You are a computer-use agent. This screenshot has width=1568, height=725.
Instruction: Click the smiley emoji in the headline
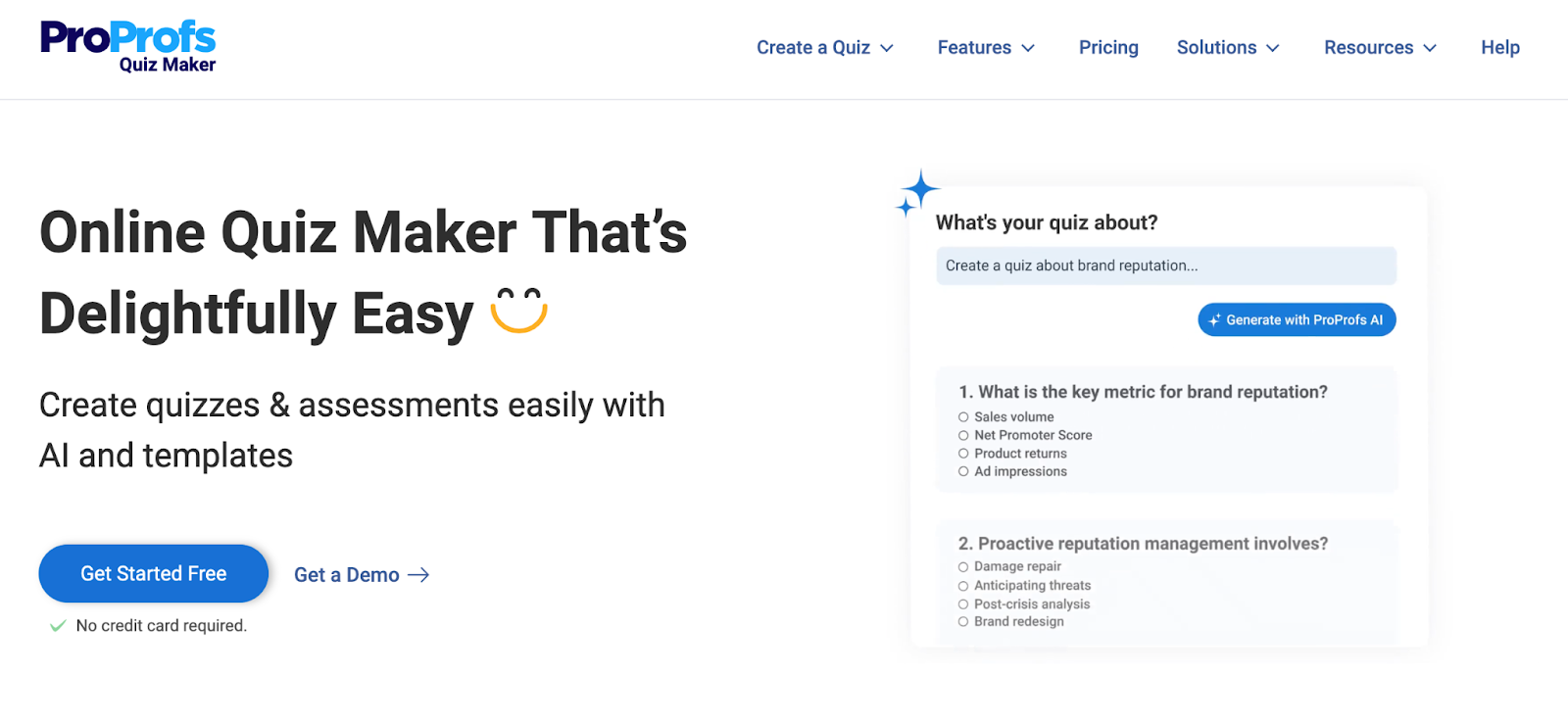coord(517,312)
